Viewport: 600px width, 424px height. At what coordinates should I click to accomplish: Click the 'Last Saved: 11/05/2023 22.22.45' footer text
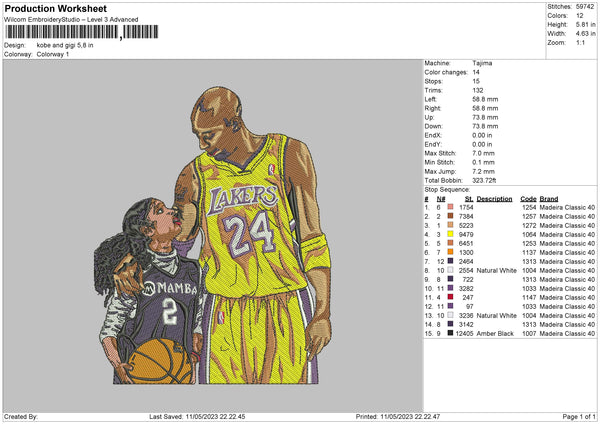pos(197,416)
